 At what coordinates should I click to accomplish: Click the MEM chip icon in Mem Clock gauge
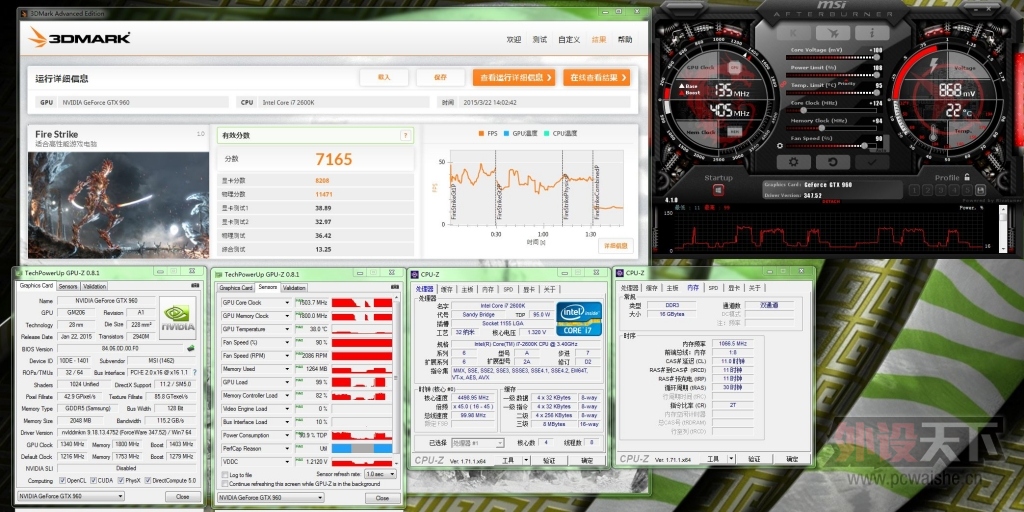click(734, 131)
